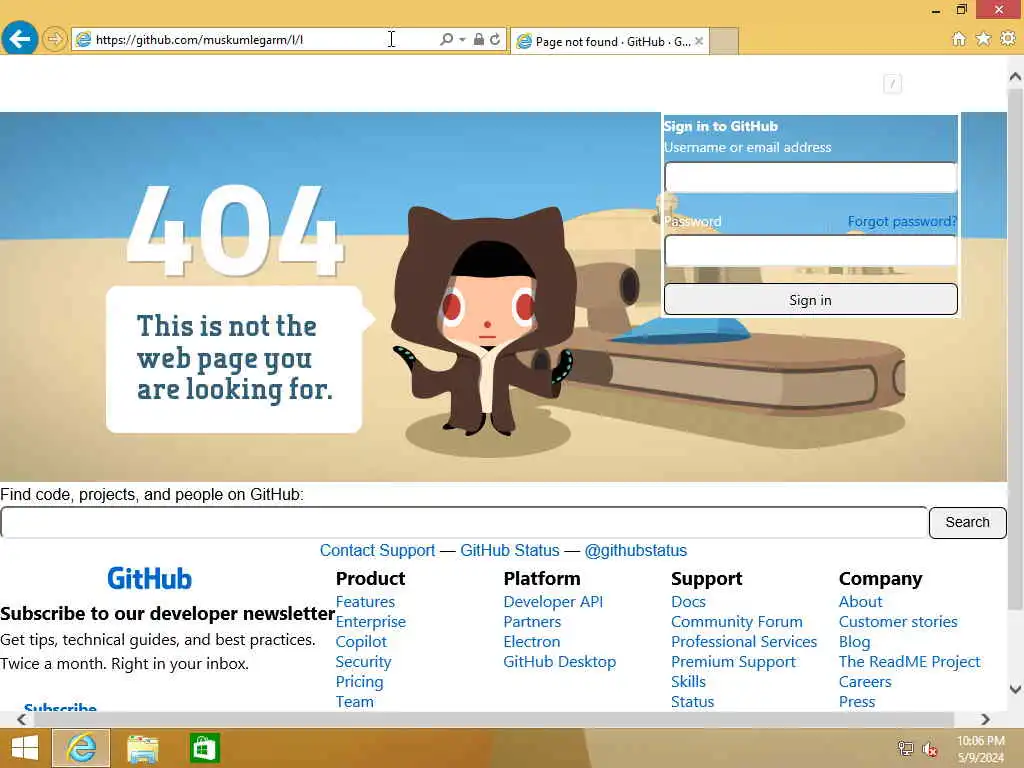This screenshot has width=1024, height=768.
Task: Click the Sign in button
Action: click(810, 300)
